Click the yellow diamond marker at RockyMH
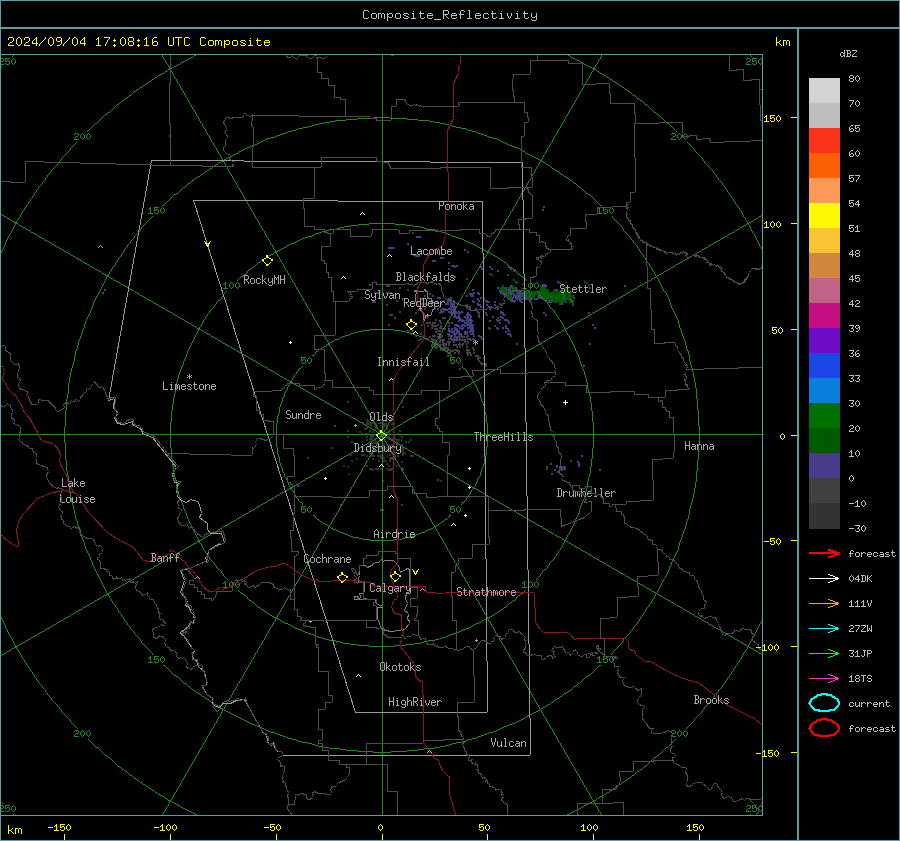 point(267,261)
